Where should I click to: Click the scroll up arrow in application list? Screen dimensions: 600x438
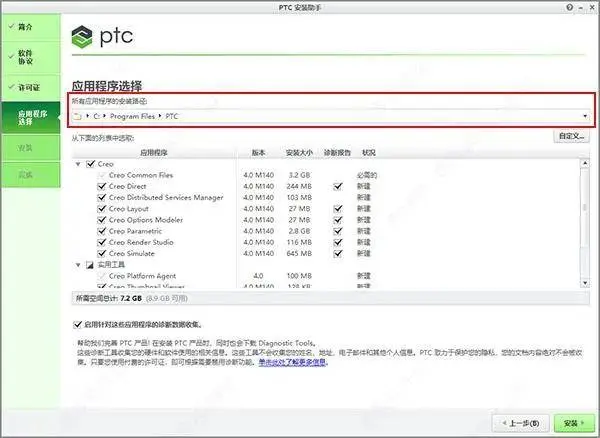tap(585, 163)
